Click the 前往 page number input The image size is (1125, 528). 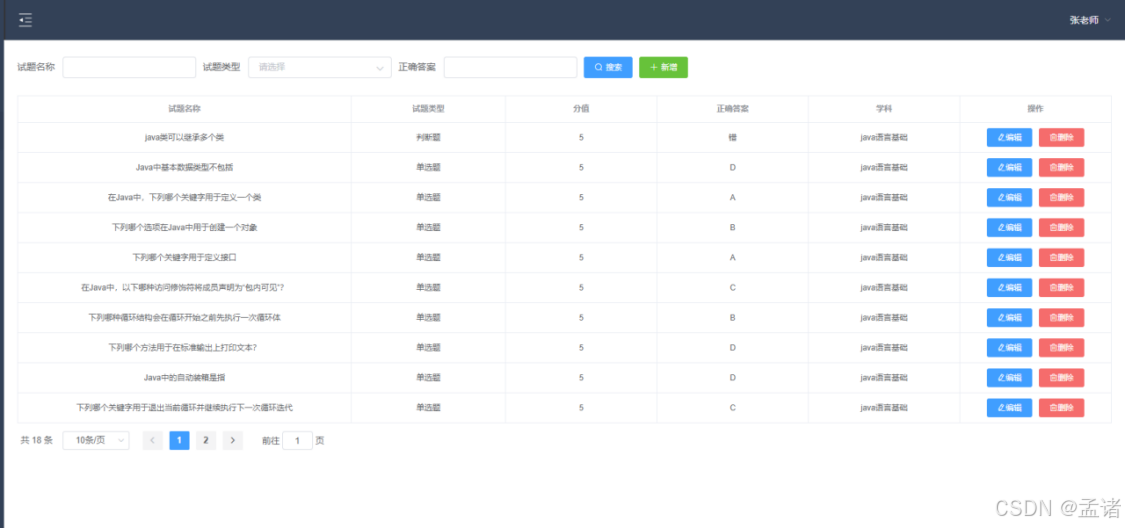(298, 440)
